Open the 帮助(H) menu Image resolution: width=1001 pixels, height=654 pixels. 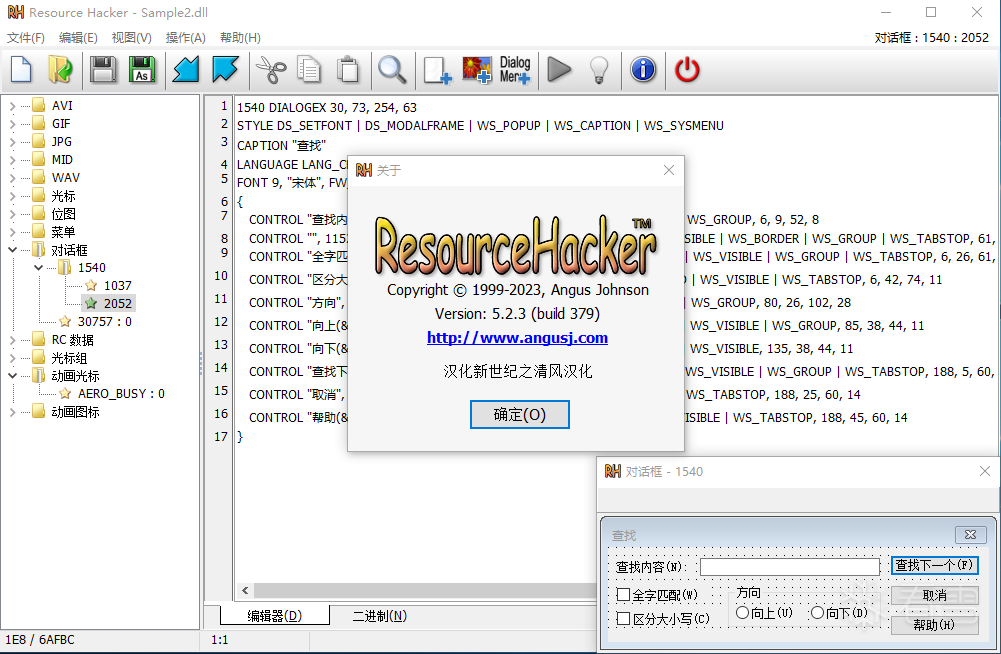point(240,38)
